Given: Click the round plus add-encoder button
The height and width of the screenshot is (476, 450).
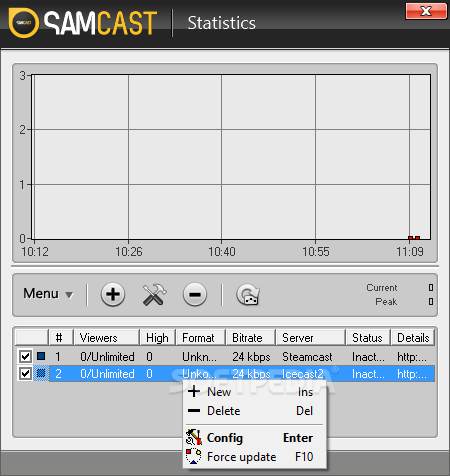Looking at the screenshot, I should pyautogui.click(x=113, y=294).
